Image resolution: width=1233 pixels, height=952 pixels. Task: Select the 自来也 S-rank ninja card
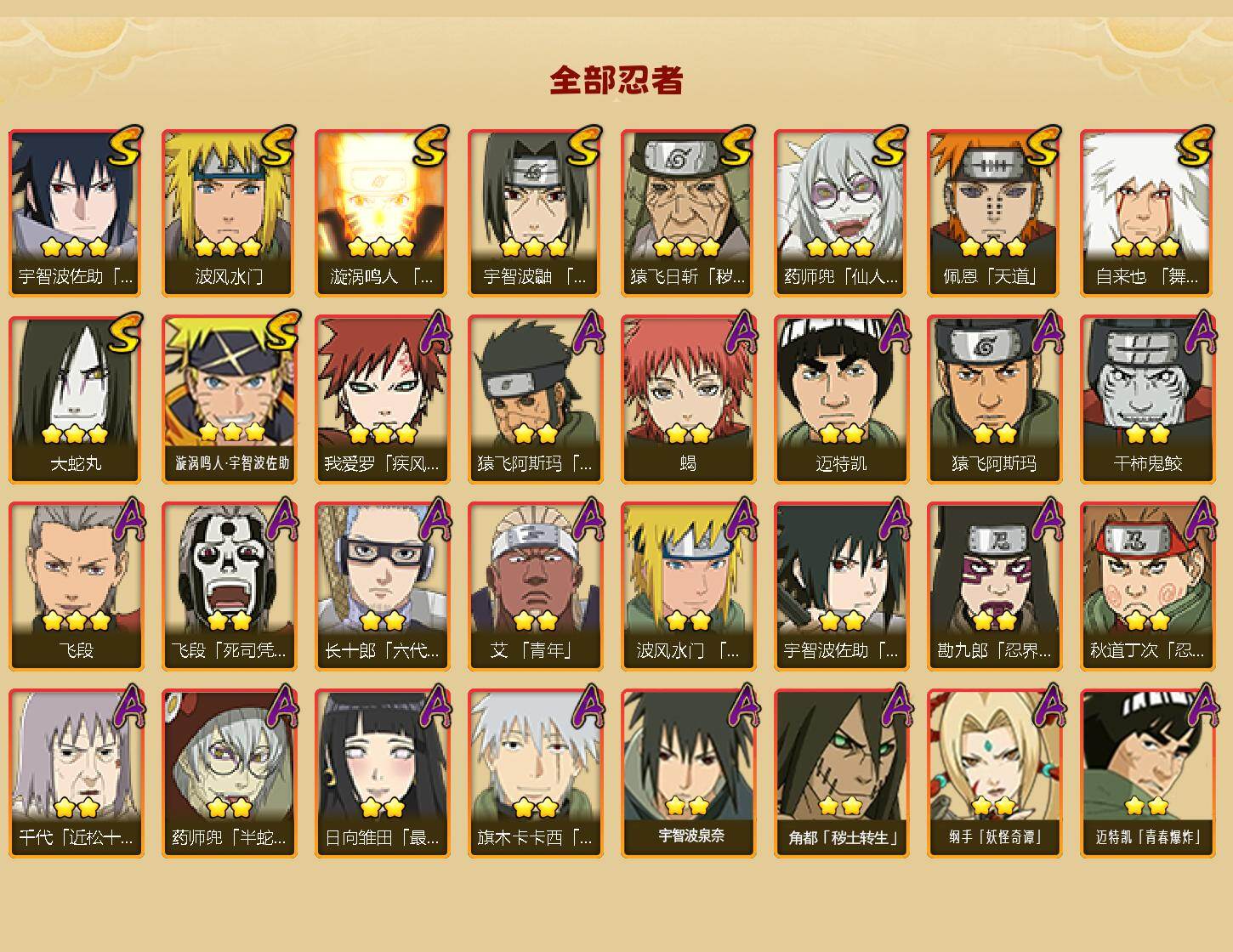point(1147,212)
